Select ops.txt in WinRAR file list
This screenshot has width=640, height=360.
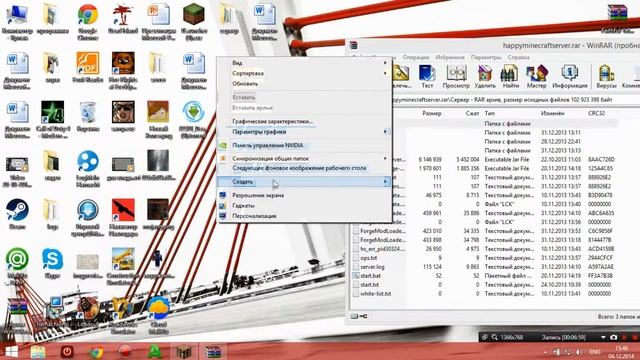point(369,258)
